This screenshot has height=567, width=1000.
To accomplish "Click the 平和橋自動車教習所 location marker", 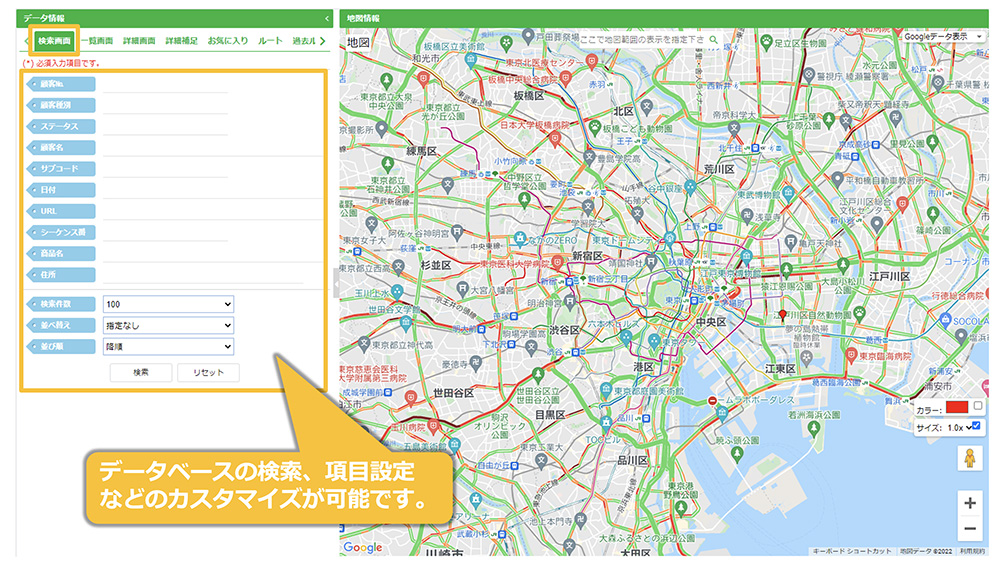I will coord(837,180).
